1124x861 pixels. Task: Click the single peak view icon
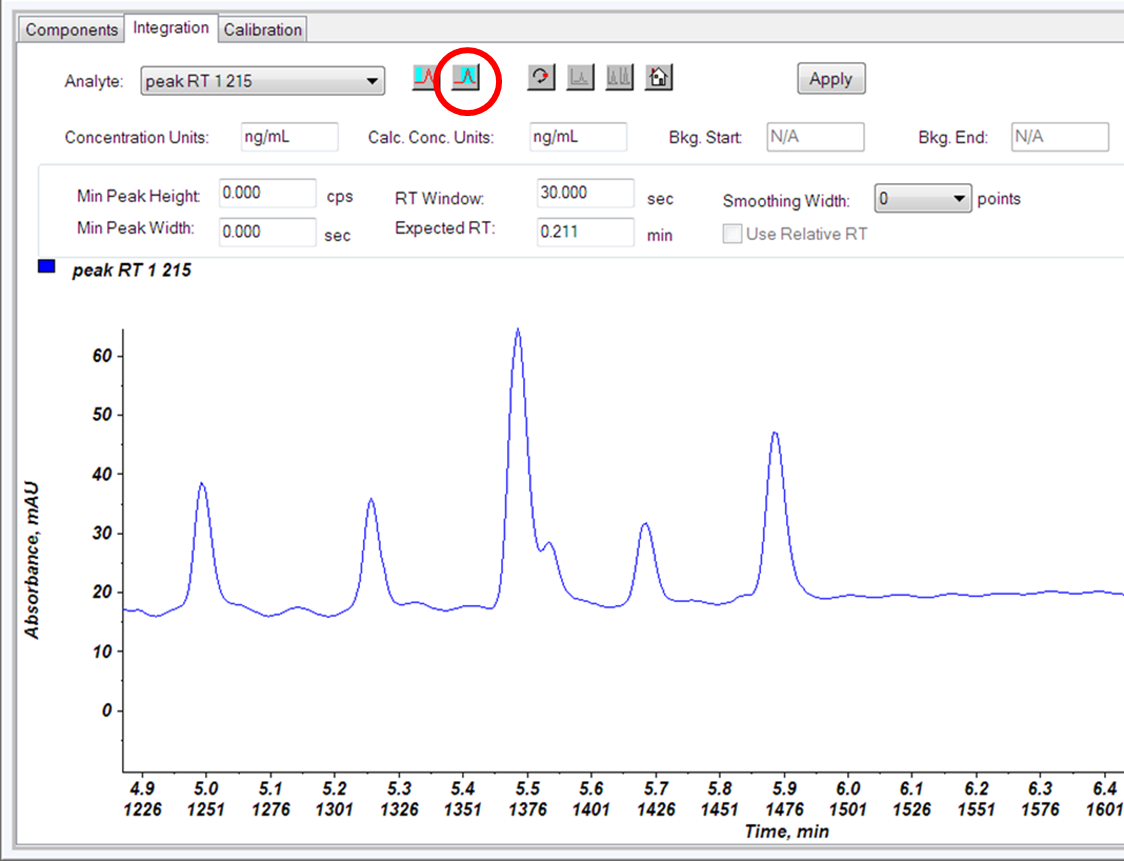[580, 77]
